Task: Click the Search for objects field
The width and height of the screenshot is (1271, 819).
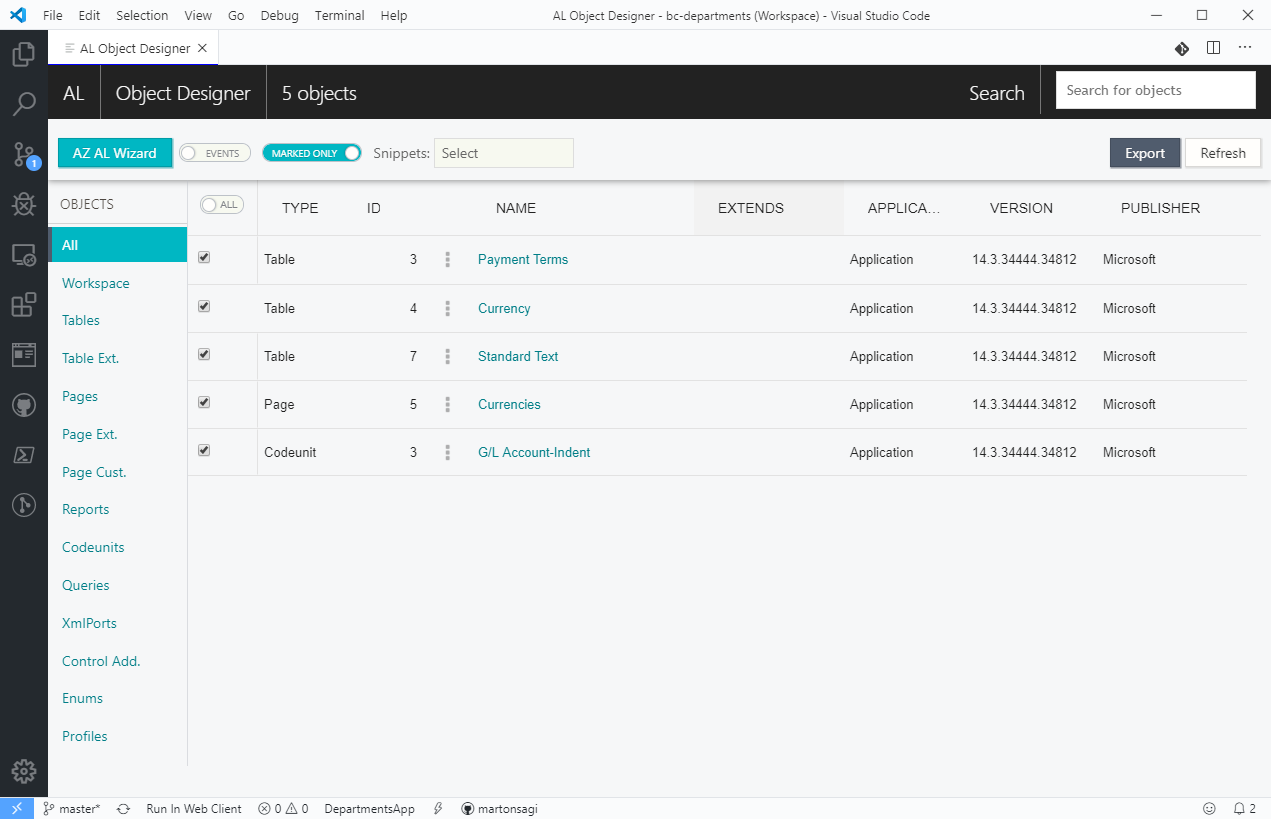Action: (x=1156, y=90)
